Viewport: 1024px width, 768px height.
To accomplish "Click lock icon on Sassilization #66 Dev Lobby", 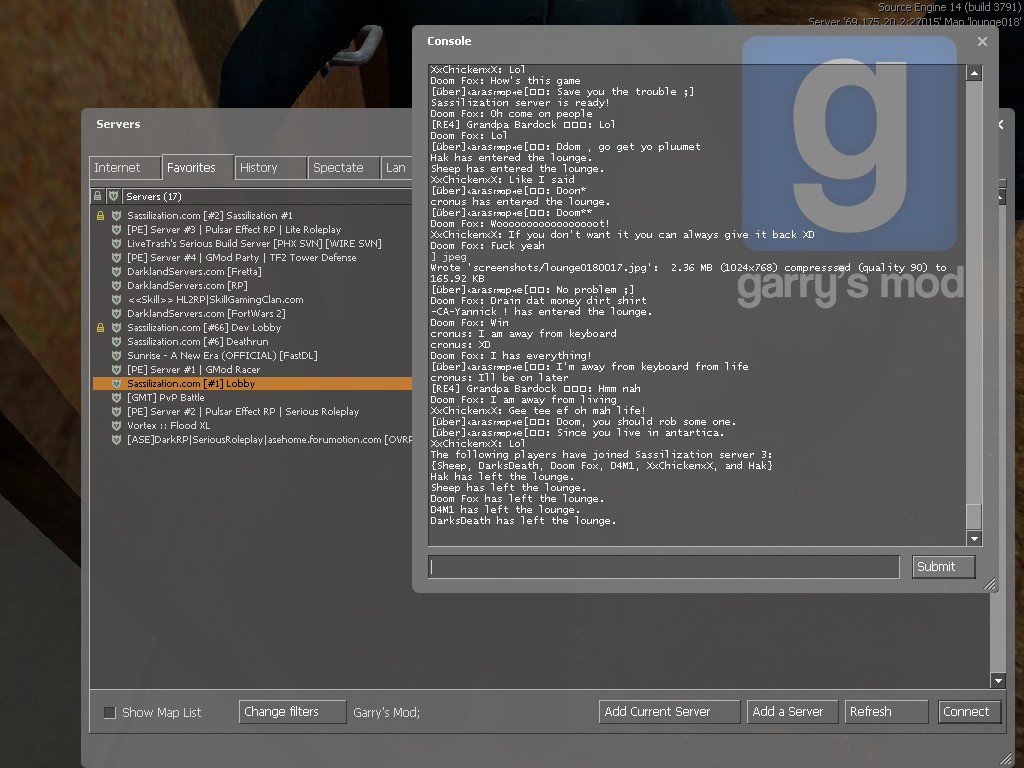I will tap(99, 328).
